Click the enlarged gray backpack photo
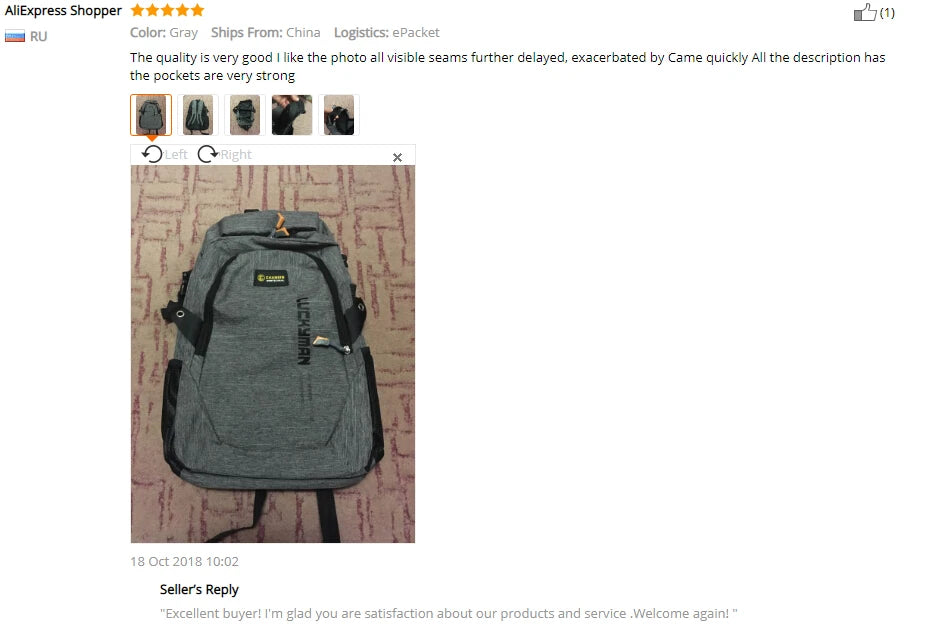This screenshot has width=930, height=629. (x=273, y=354)
